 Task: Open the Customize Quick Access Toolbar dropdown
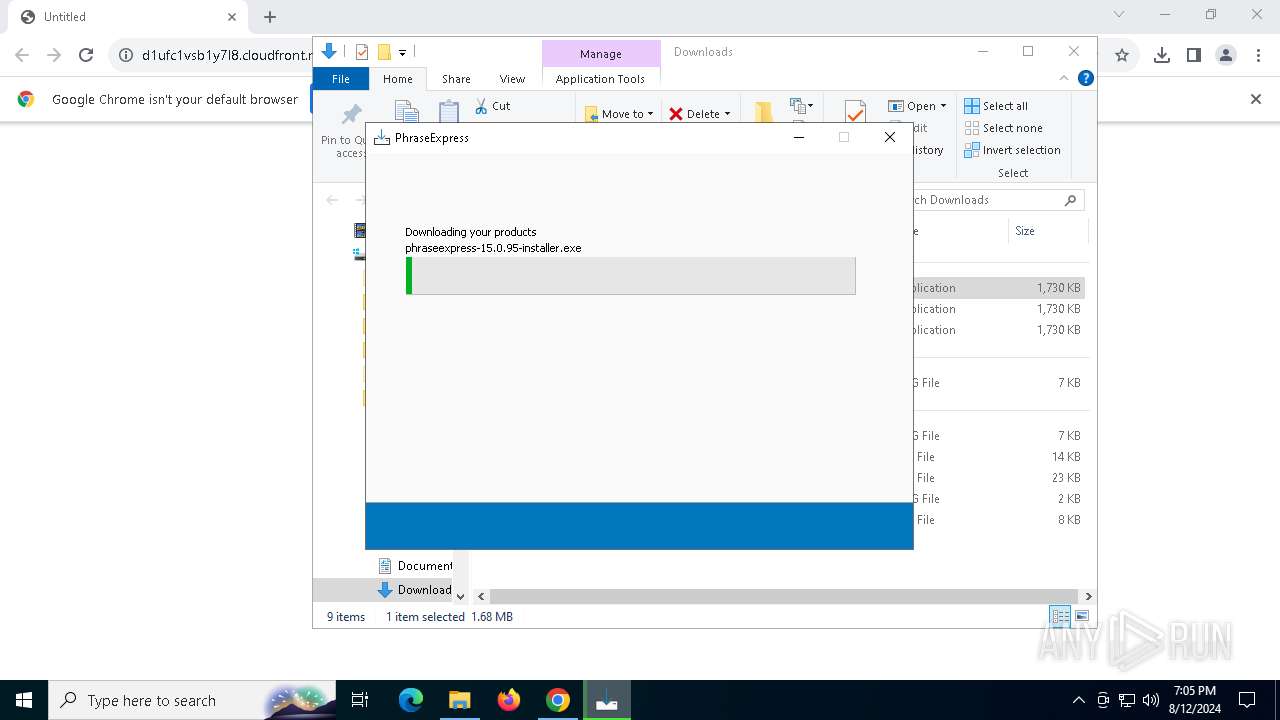[402, 52]
